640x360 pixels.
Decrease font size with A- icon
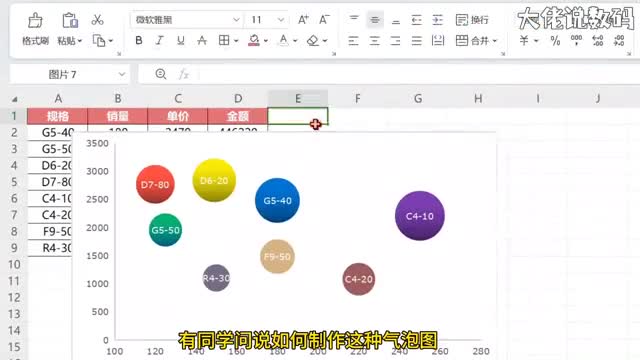(324, 20)
